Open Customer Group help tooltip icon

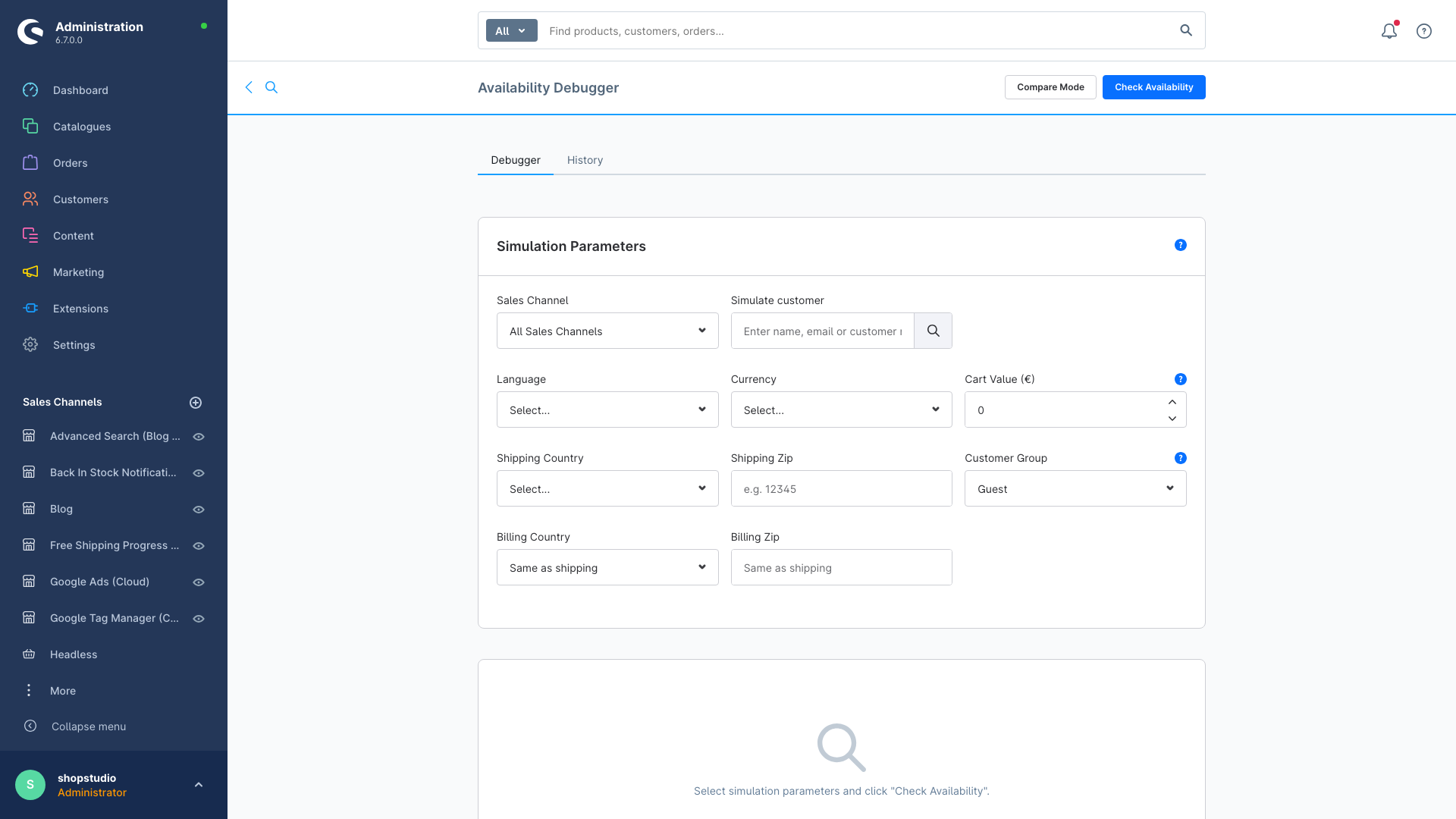pos(1181,458)
